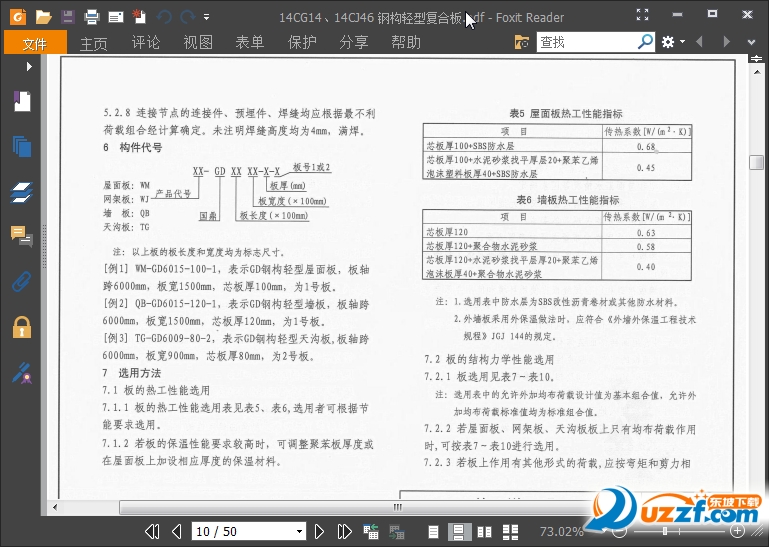Click the horizontal scrollbar thumb
The height and width of the screenshot is (547, 769).
(398, 507)
